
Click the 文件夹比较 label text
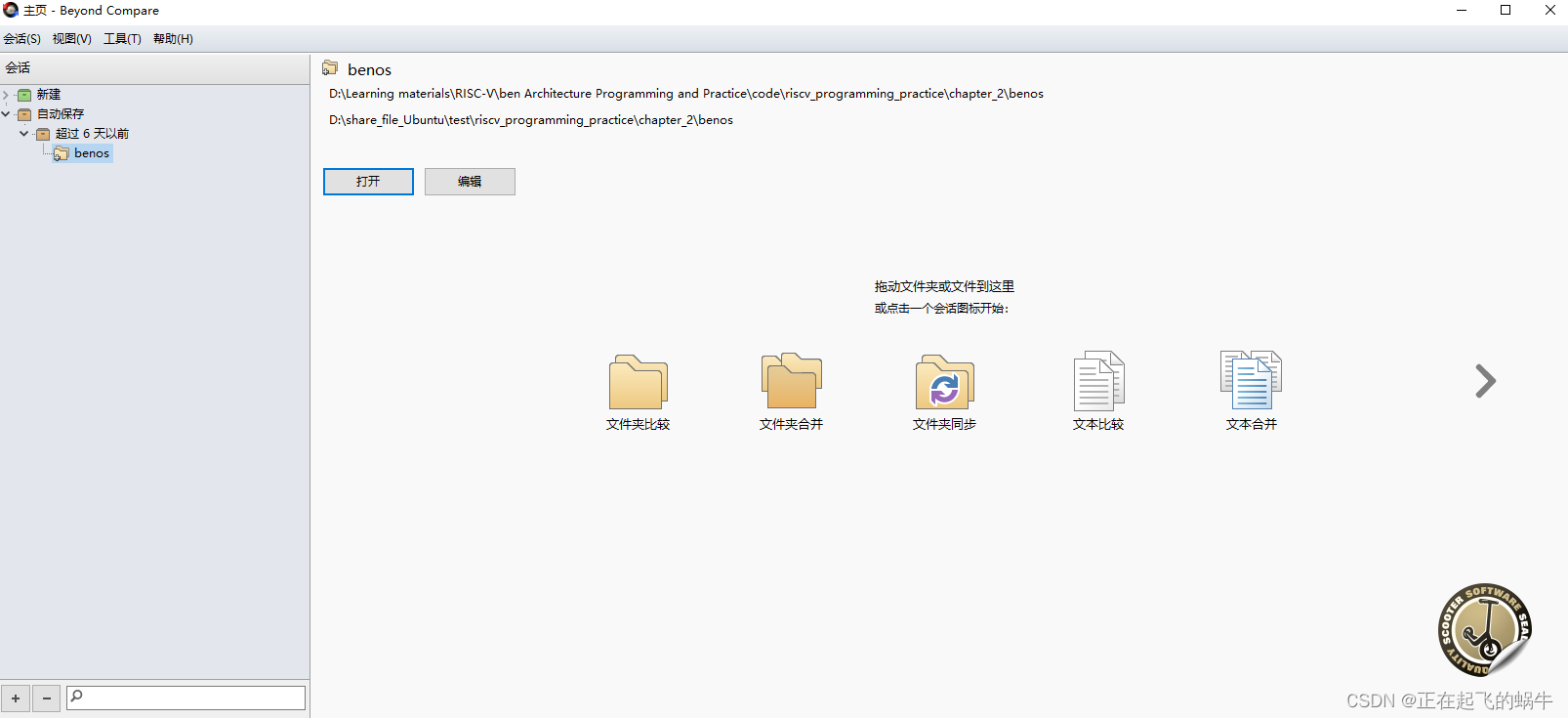click(x=638, y=424)
